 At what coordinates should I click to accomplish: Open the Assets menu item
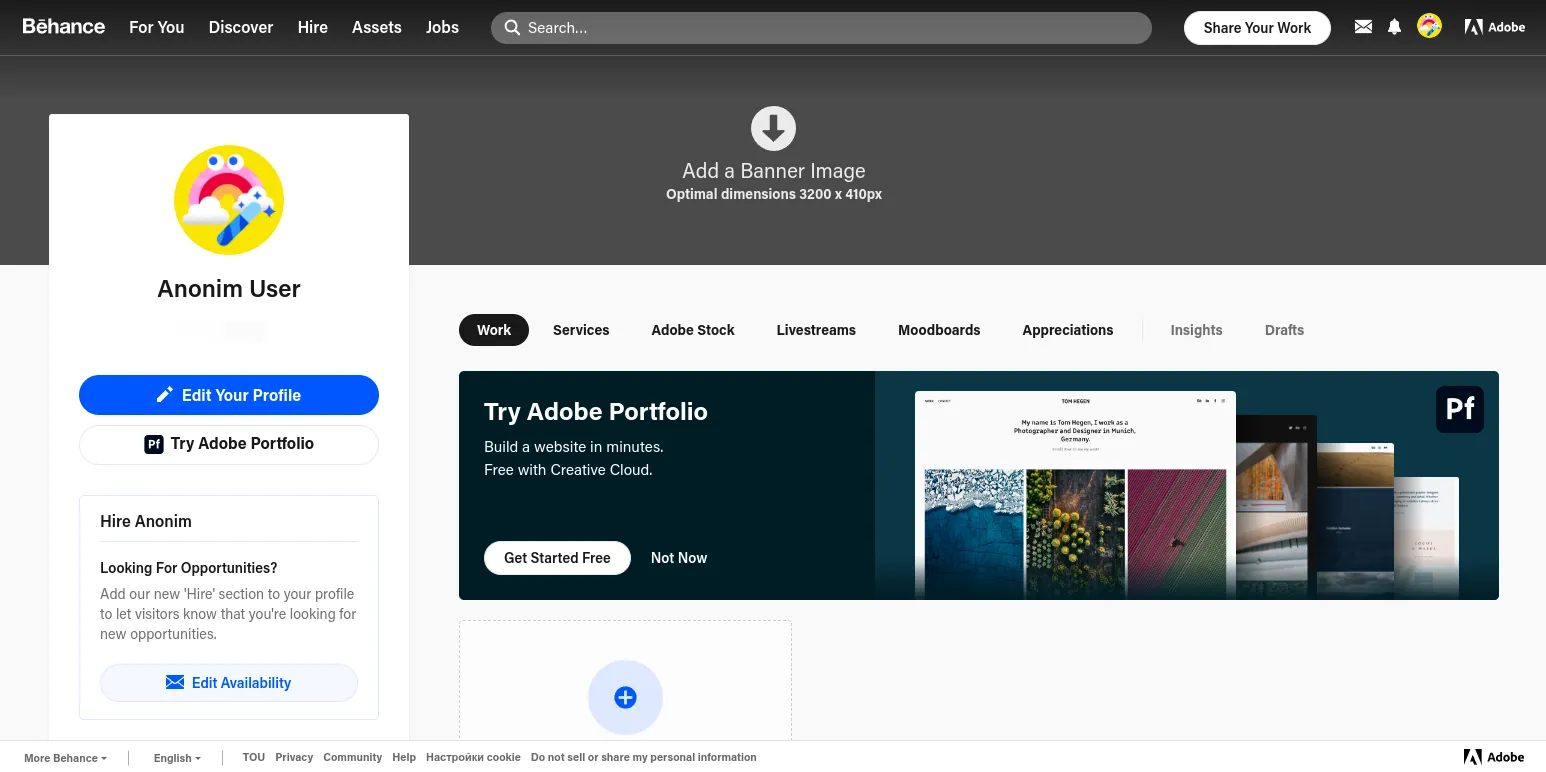(377, 27)
